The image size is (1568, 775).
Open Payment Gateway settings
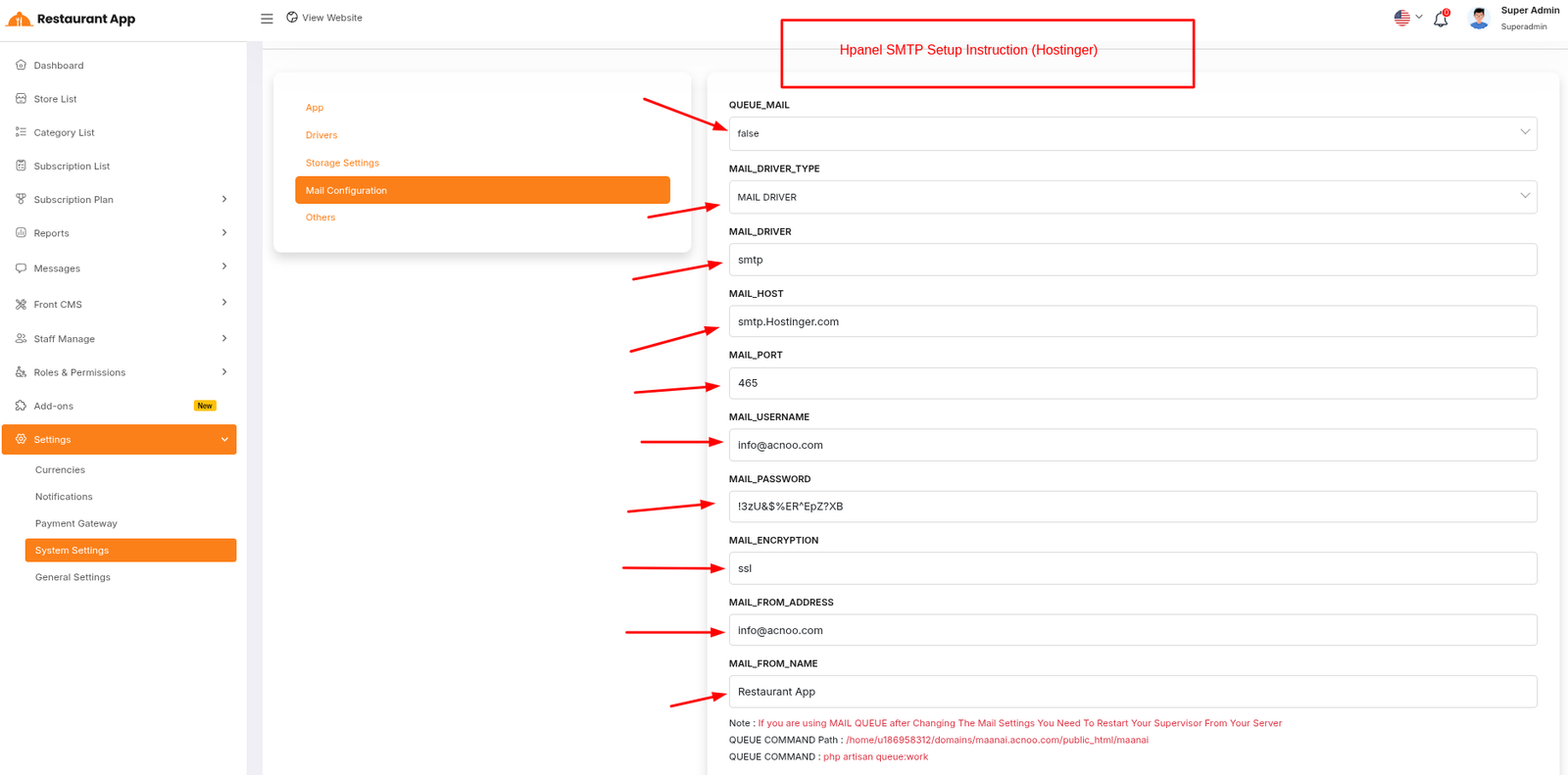coord(76,523)
